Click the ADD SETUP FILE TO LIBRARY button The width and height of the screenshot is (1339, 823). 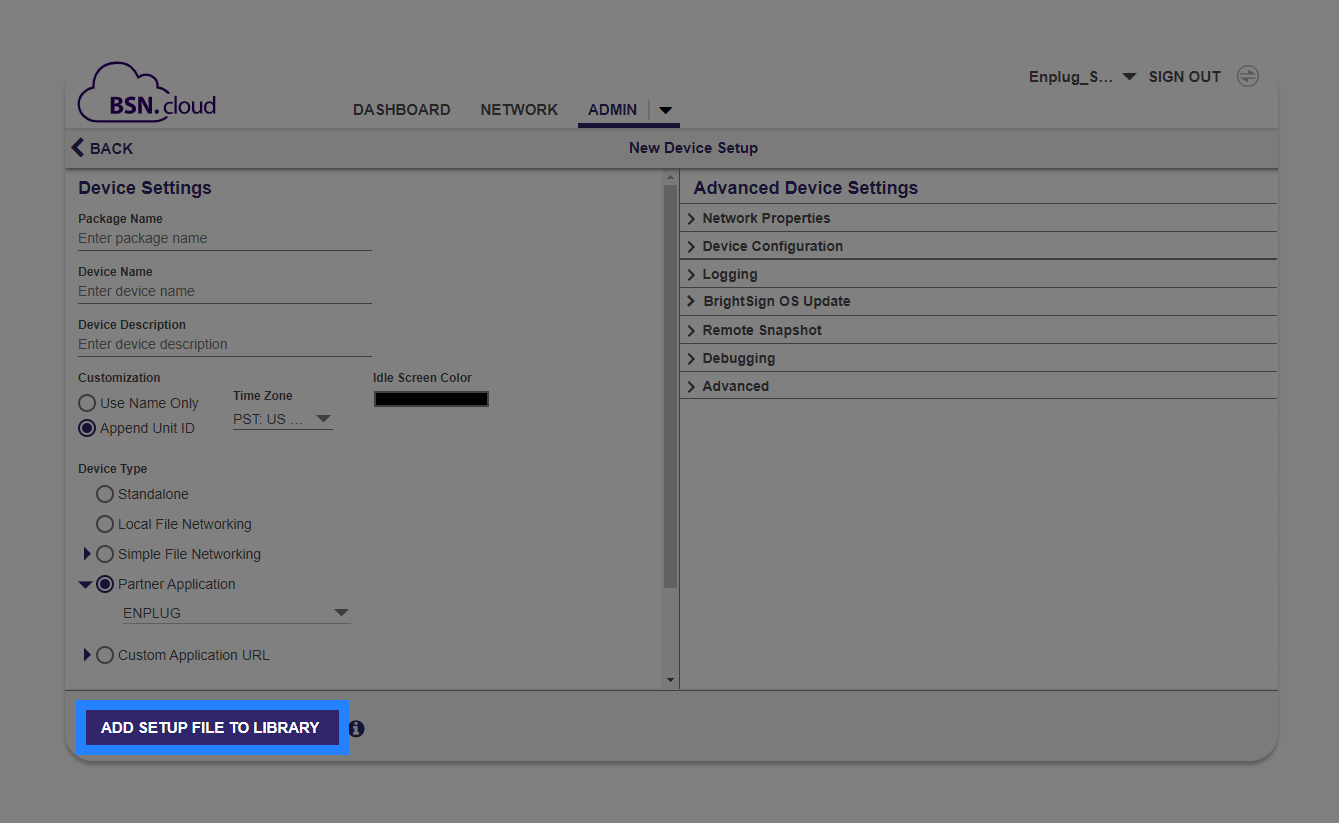212,728
